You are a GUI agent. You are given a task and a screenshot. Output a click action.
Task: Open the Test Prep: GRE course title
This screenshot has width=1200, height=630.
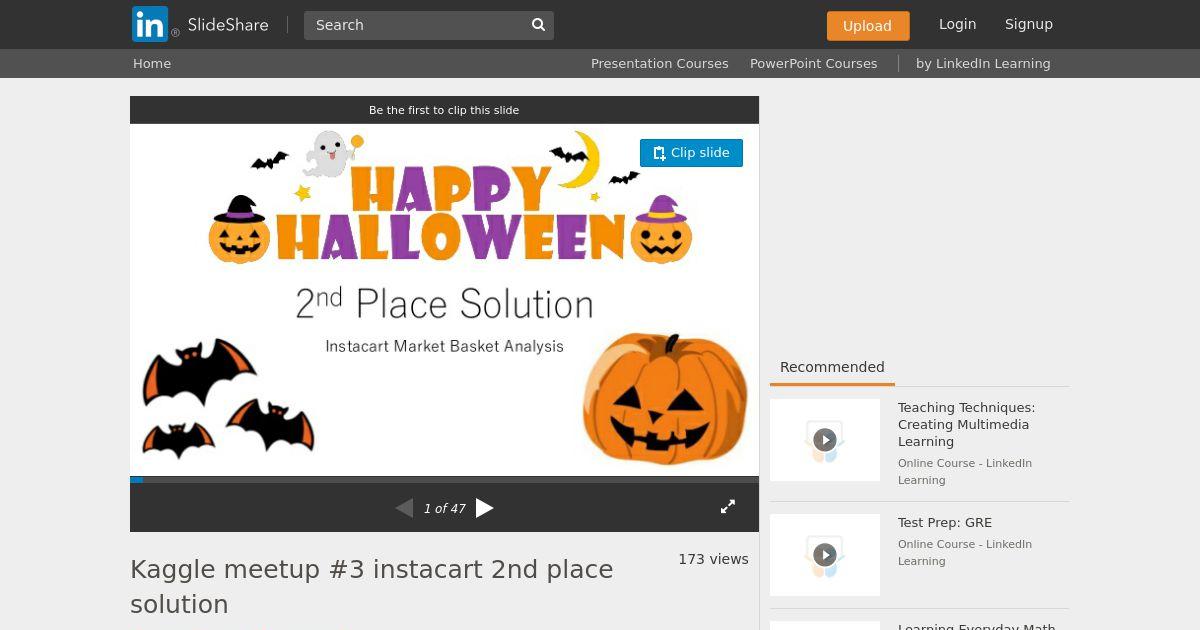pos(945,522)
